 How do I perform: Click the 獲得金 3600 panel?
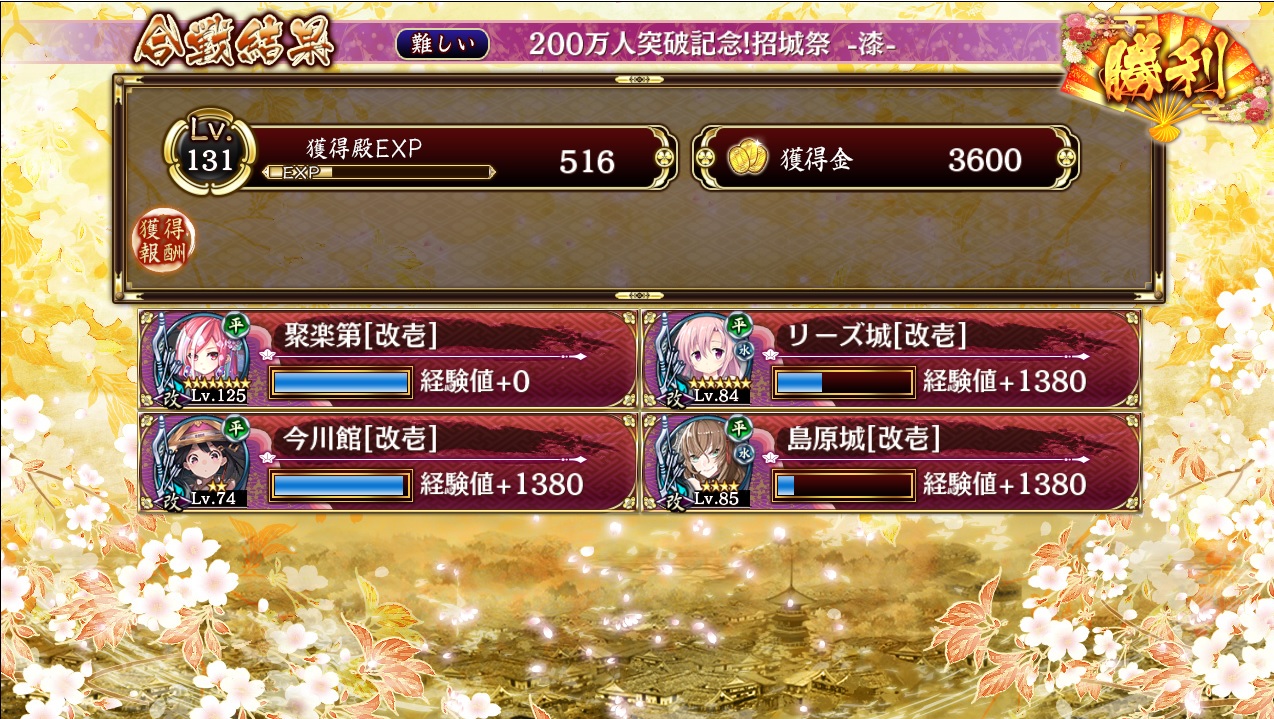pos(886,159)
